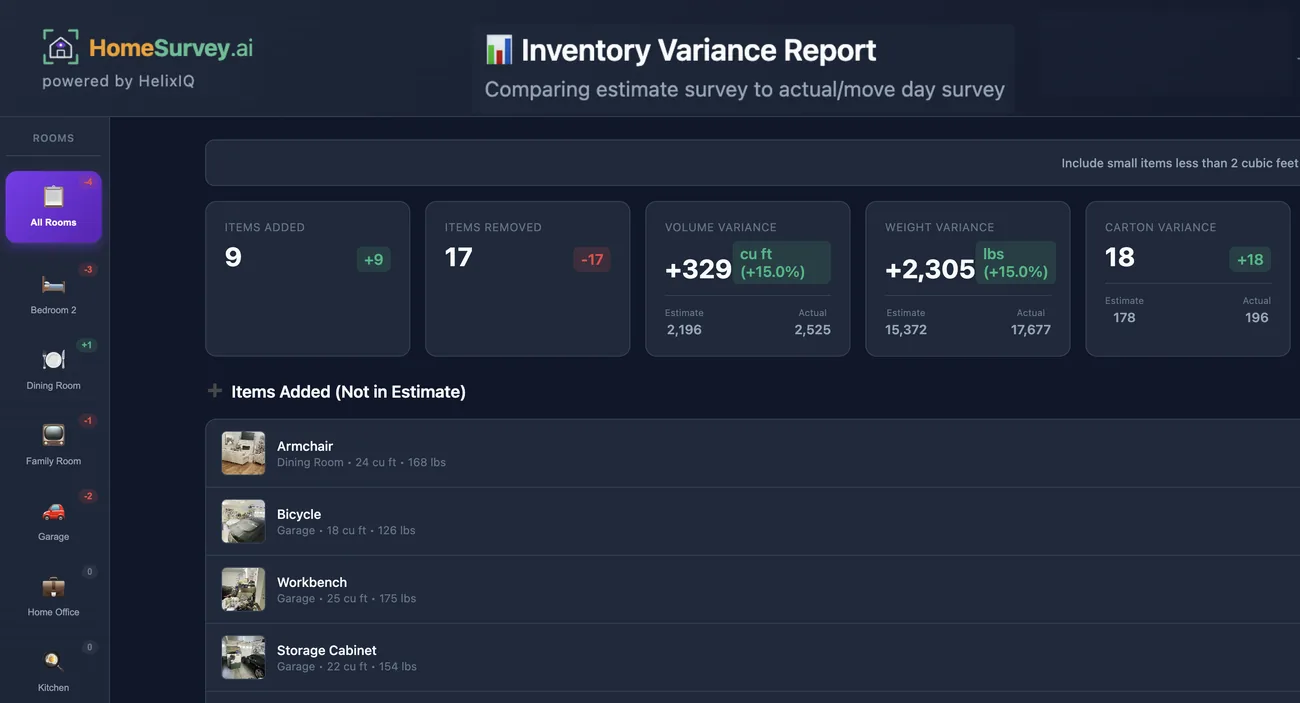This screenshot has height=703, width=1300.
Task: Click the Bicycle item name
Action: coord(299,514)
